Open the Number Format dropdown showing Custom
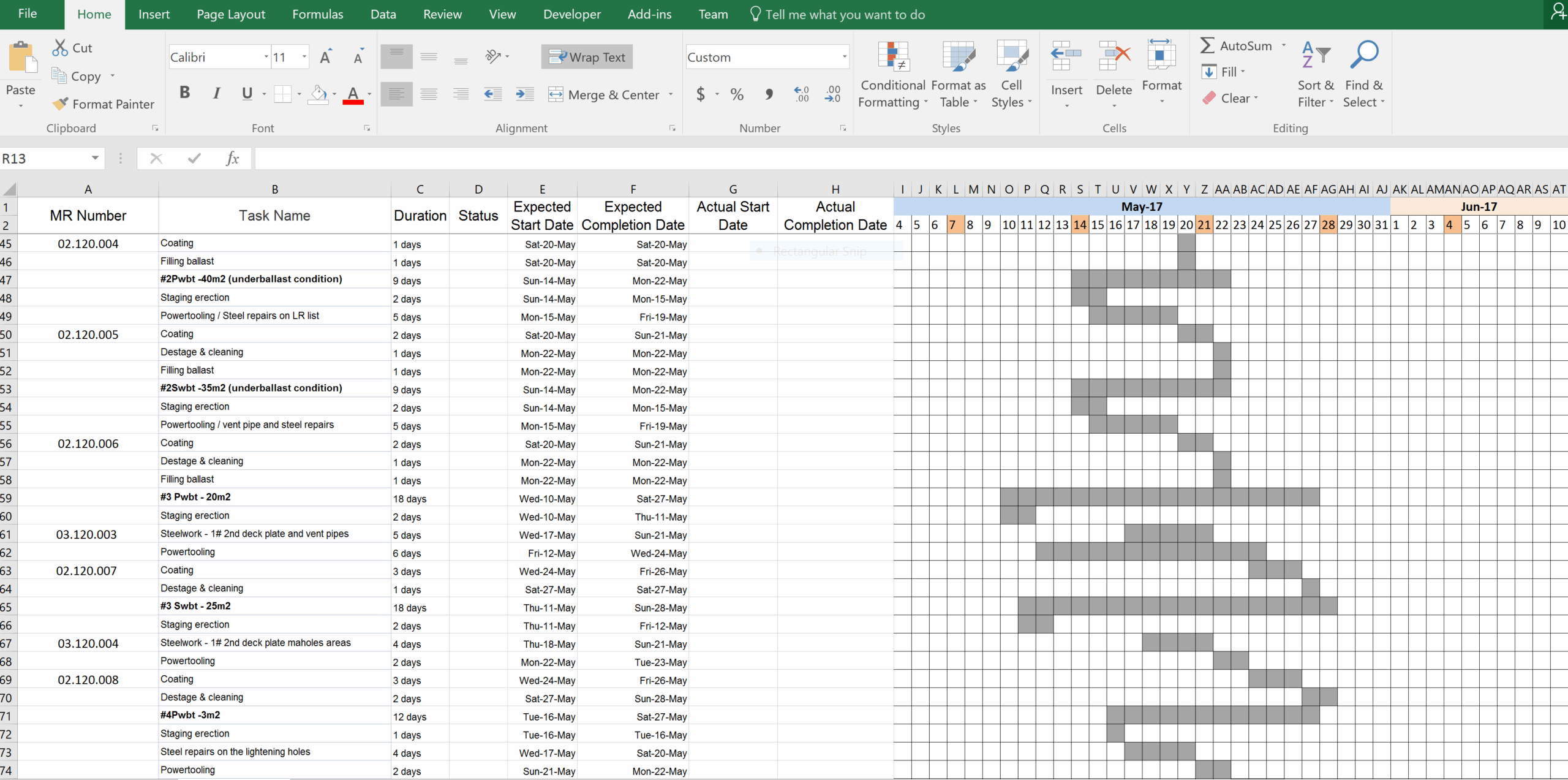 point(844,56)
